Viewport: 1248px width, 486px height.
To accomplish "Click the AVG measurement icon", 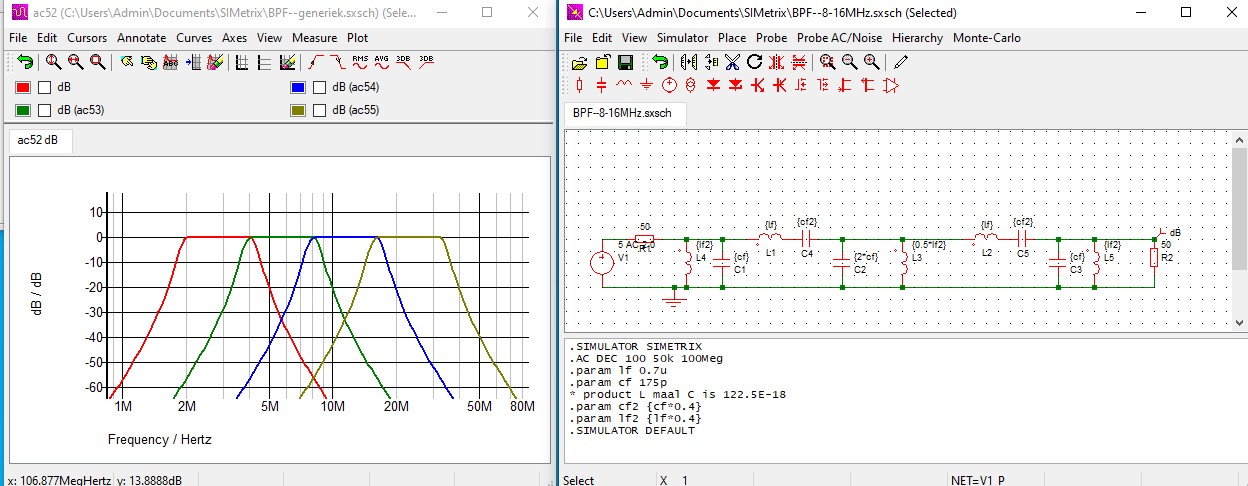I will point(381,61).
